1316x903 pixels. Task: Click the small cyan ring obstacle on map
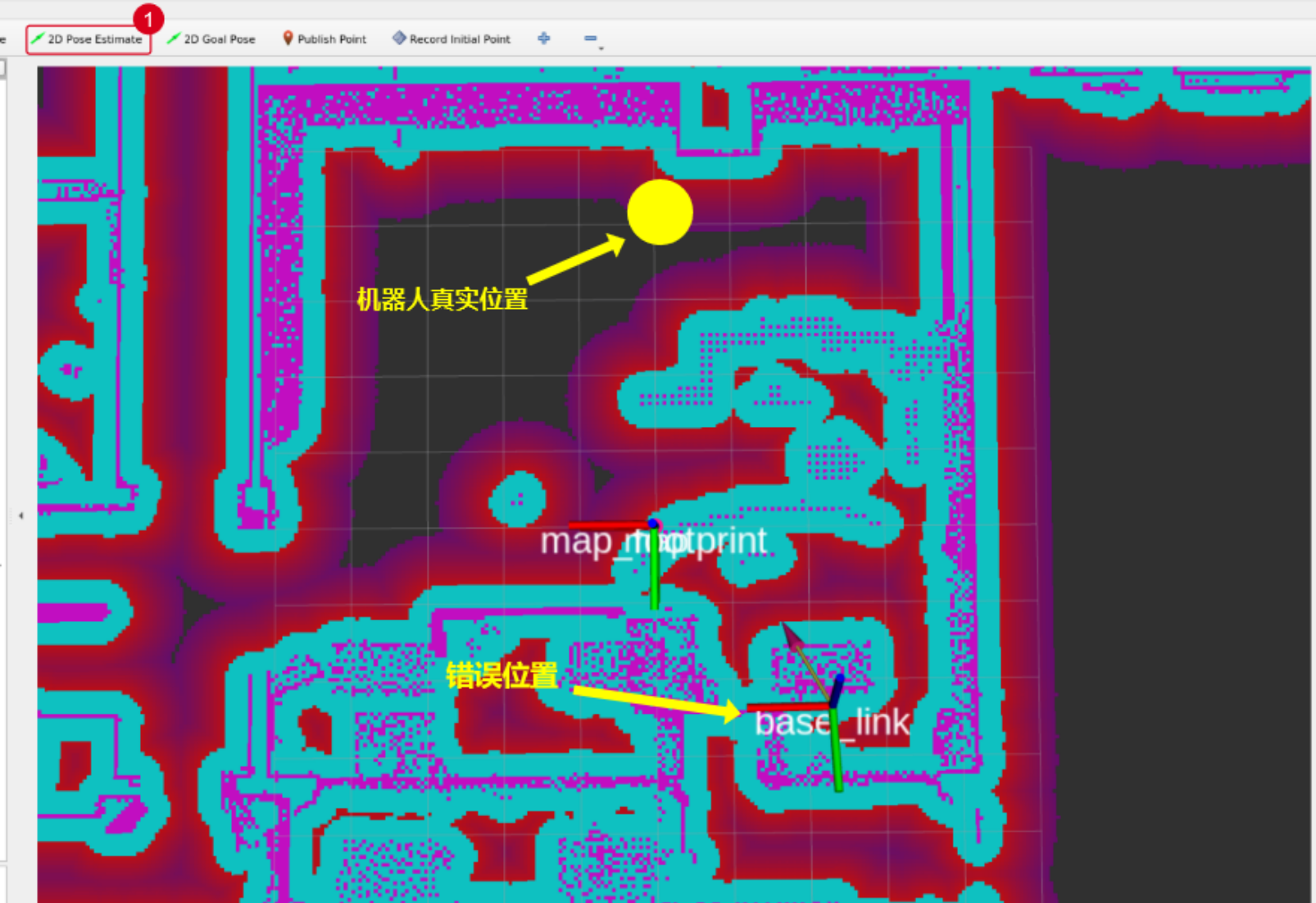coord(517,499)
